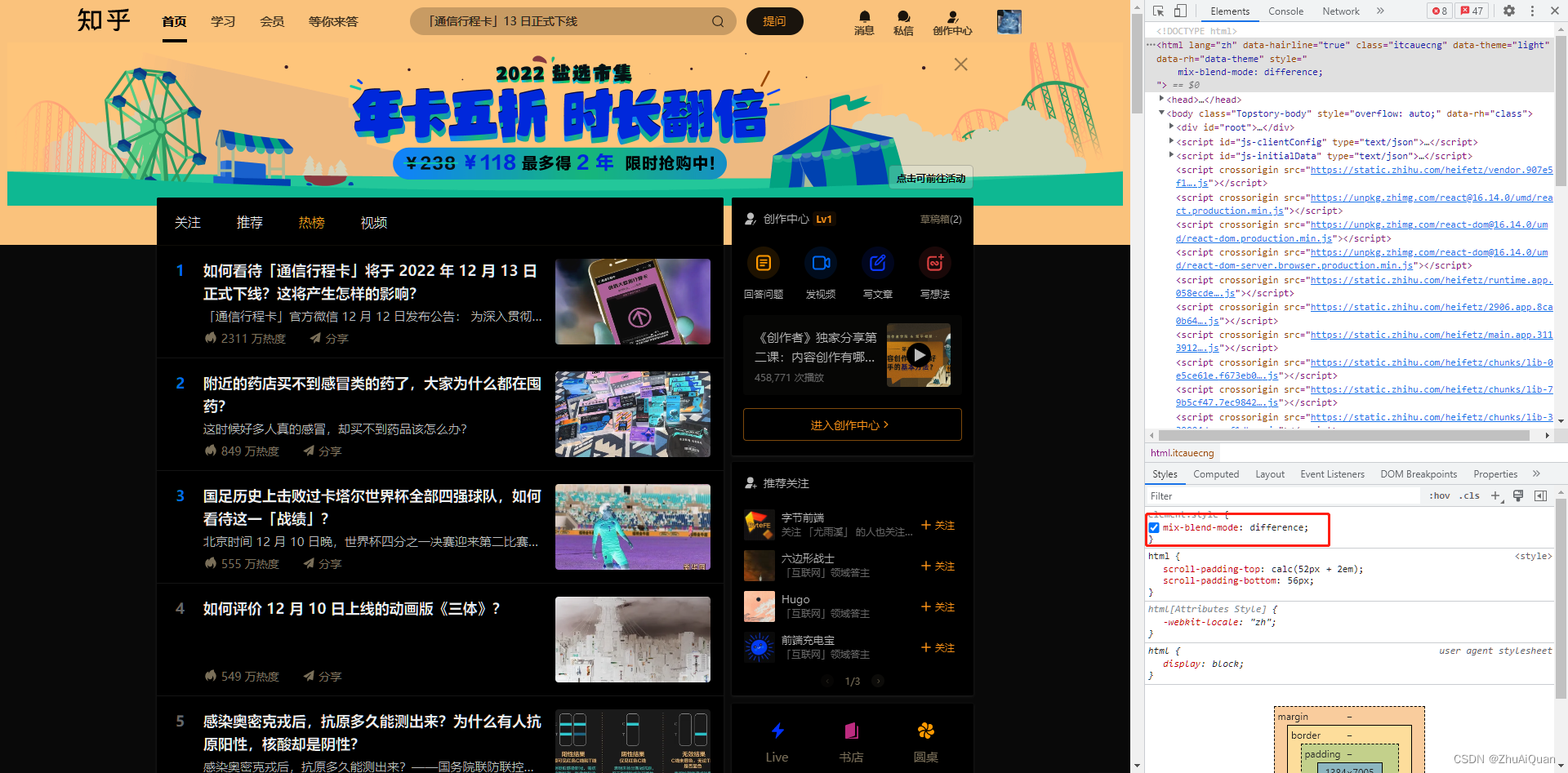Image resolution: width=1568 pixels, height=773 pixels.
Task: Select the 推荐 feed tab
Action: click(x=250, y=222)
